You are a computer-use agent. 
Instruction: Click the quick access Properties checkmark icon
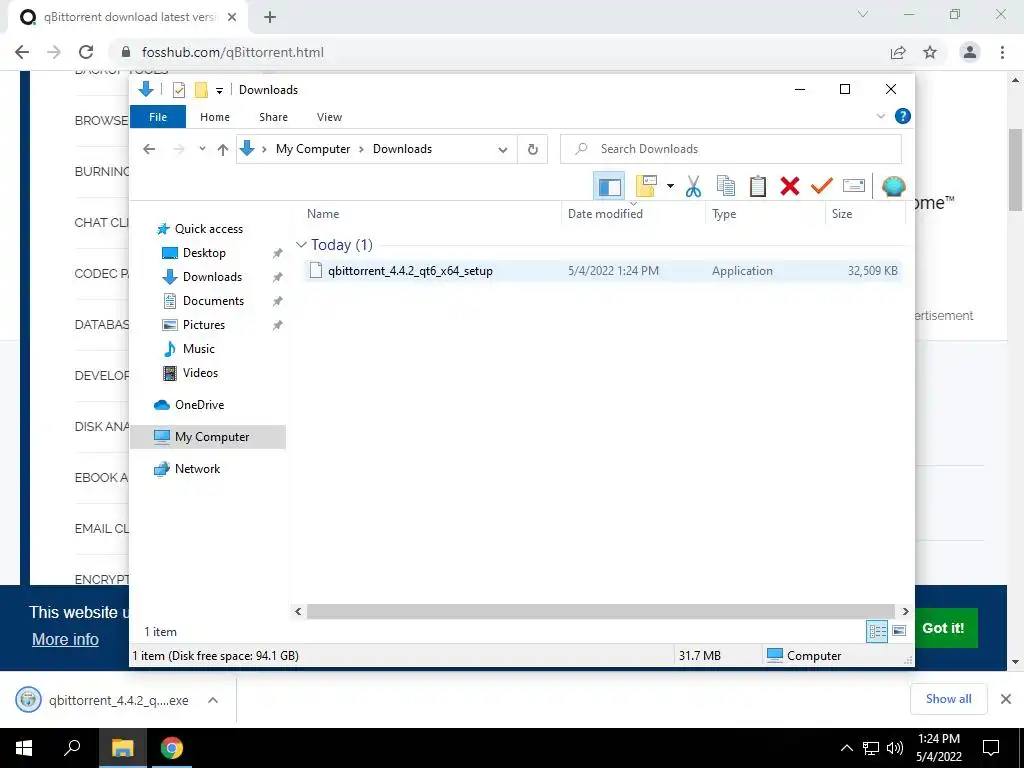[x=179, y=89]
